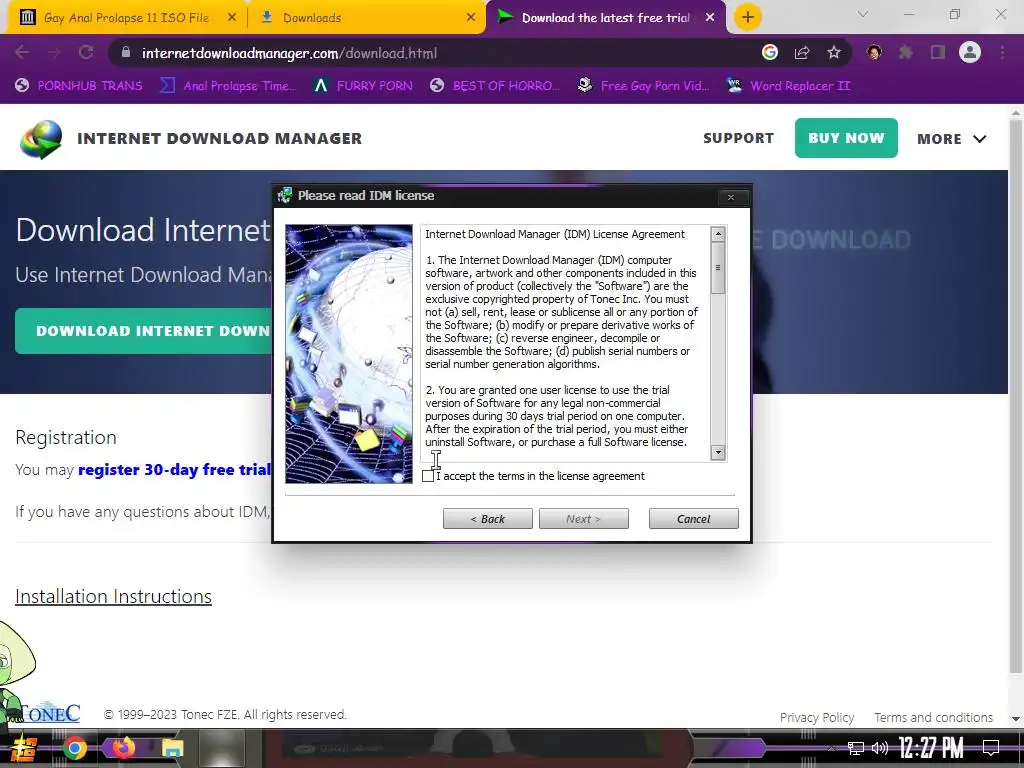
Task: Open File Explorer from the taskbar
Action: pos(172,748)
